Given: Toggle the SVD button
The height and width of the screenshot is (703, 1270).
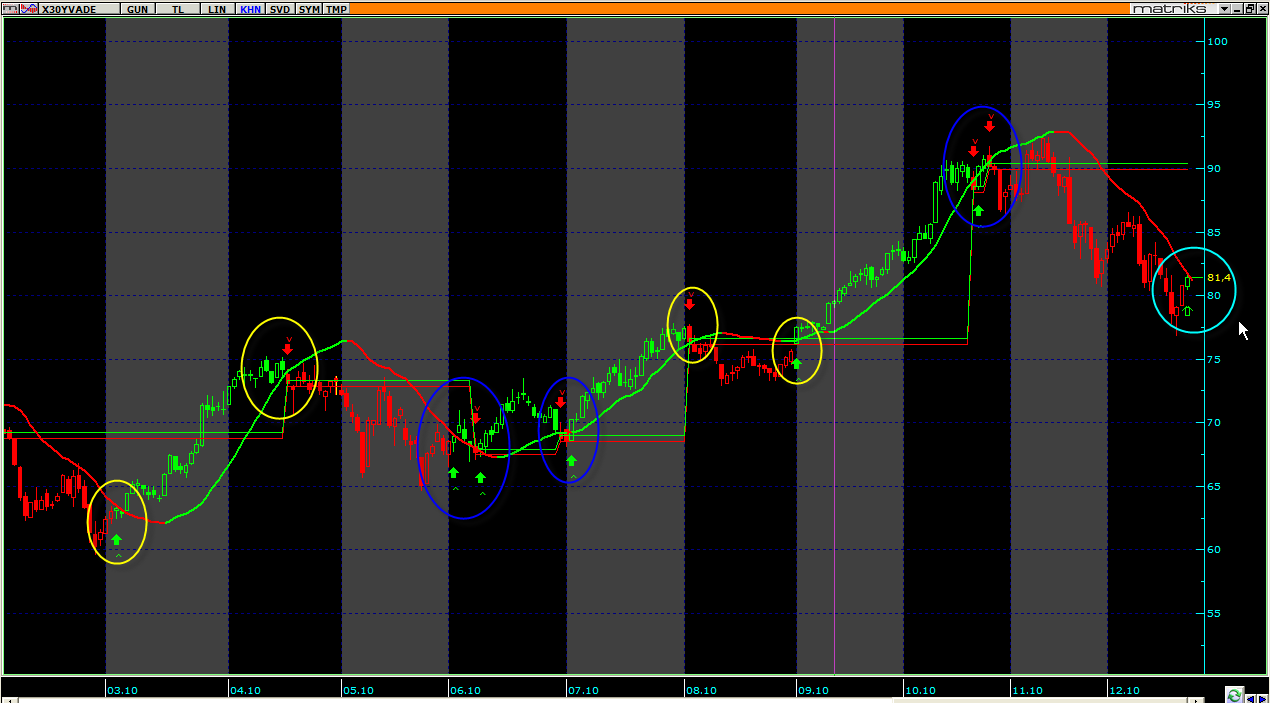Looking at the screenshot, I should click(x=281, y=8).
